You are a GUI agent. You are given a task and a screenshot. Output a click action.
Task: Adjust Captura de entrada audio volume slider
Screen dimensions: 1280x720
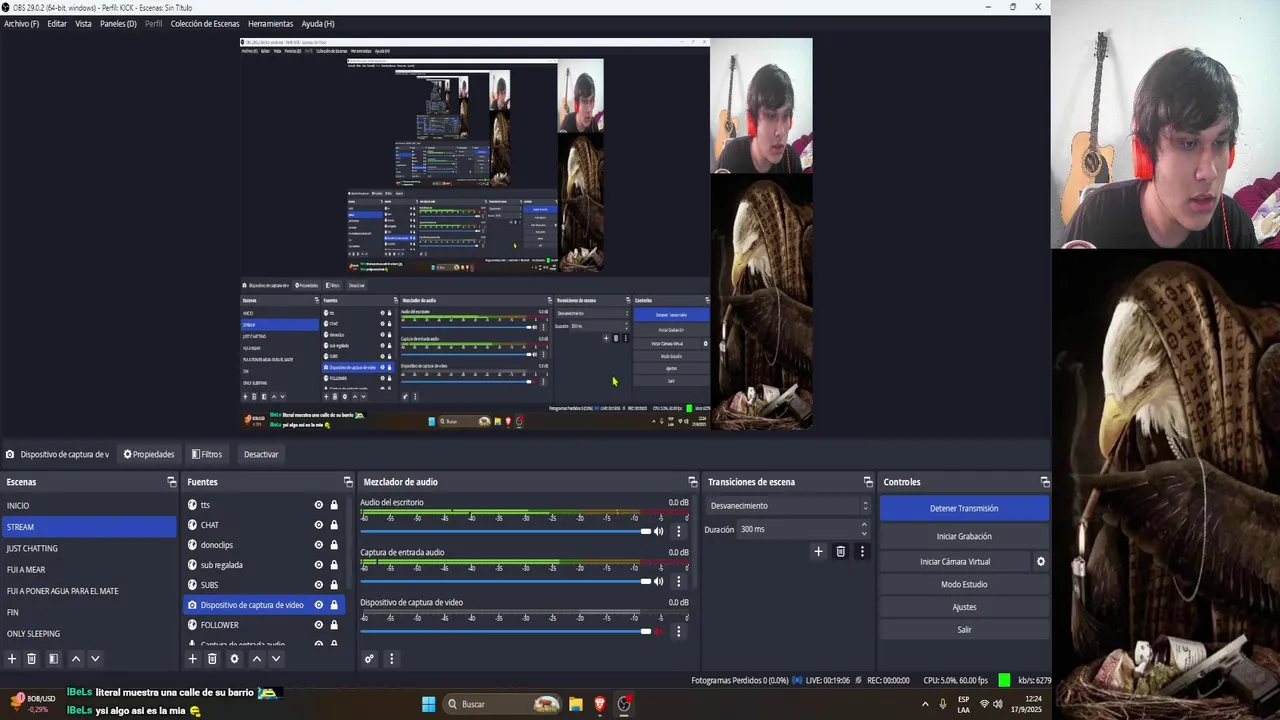pyautogui.click(x=505, y=581)
